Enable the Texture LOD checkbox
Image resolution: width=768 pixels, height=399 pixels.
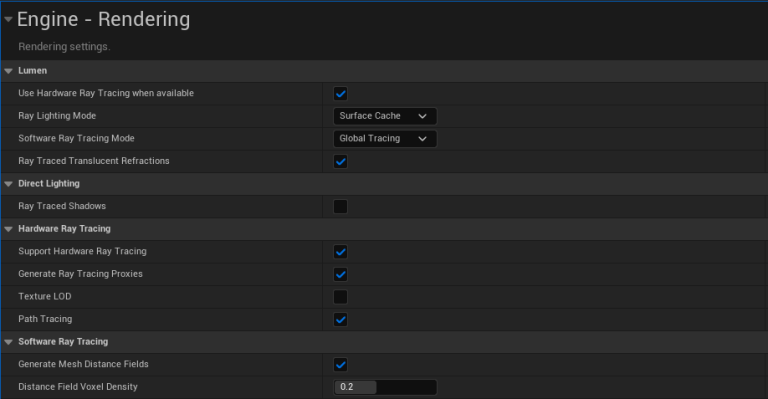(x=340, y=297)
